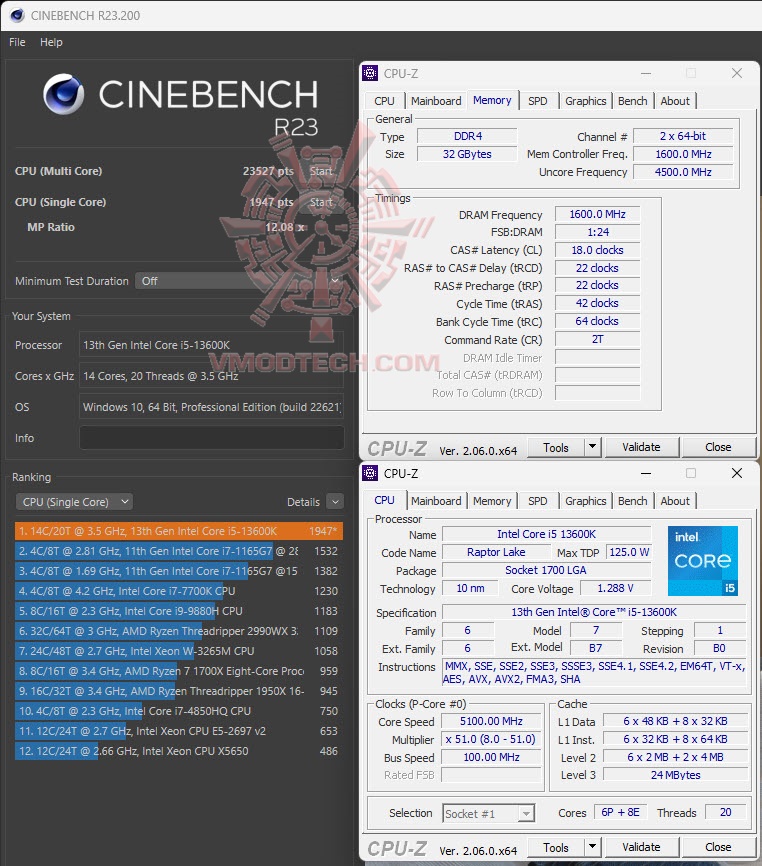Select ranking row 1 i5-13600K 1947

click(179, 531)
